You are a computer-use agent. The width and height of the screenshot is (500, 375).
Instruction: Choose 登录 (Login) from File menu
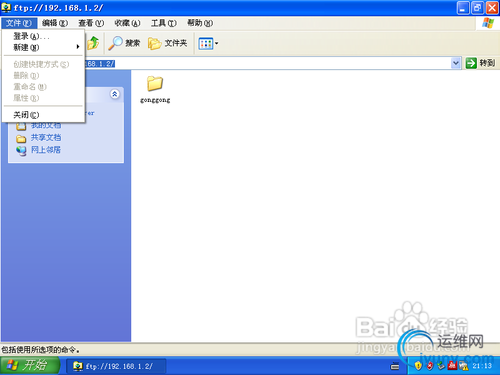coord(43,36)
